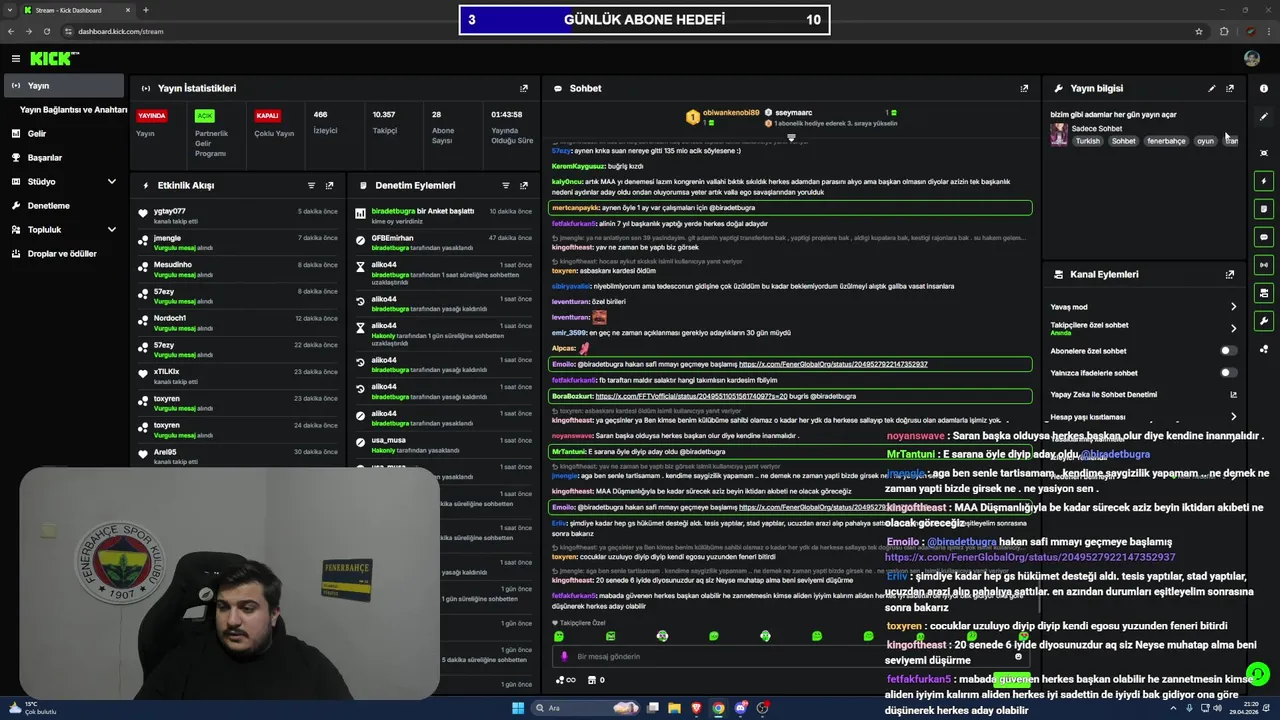
Task: Open Brave browser from taskbar
Action: tap(697, 708)
